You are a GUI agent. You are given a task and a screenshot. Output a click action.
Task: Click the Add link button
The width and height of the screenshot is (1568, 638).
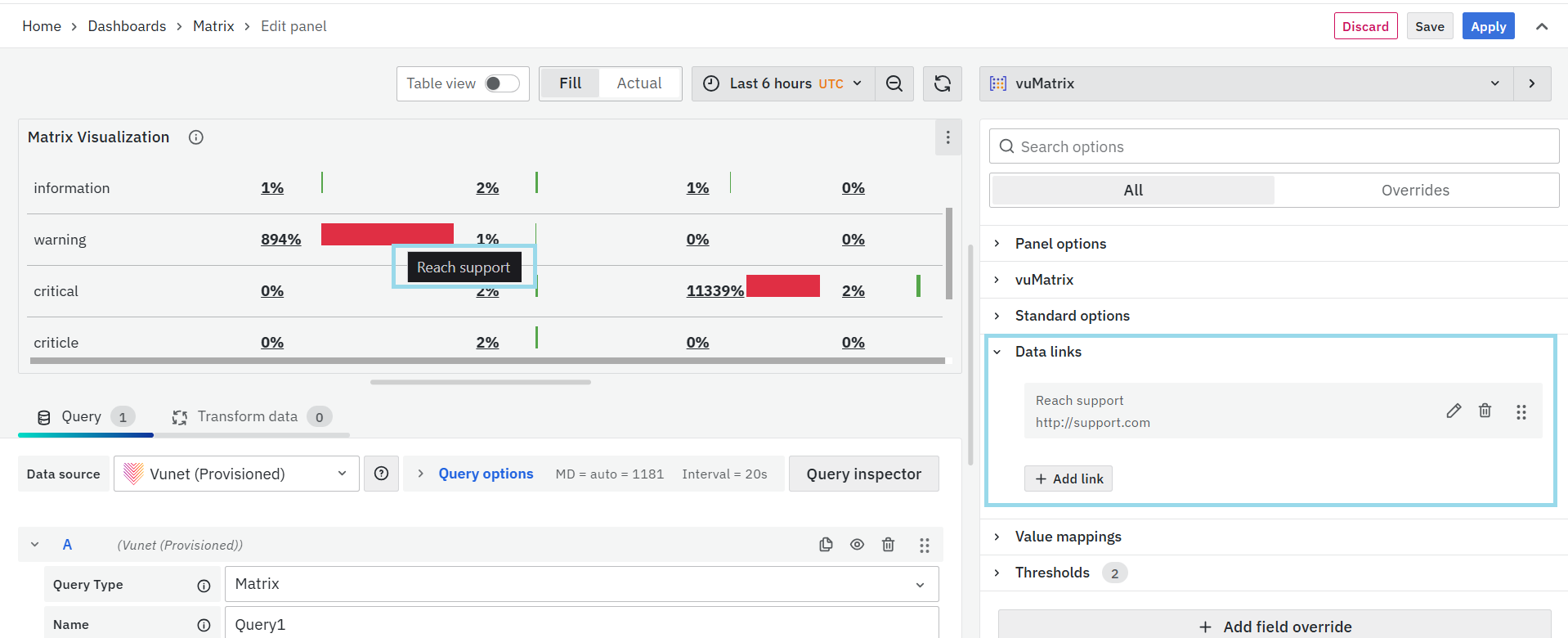click(x=1068, y=478)
